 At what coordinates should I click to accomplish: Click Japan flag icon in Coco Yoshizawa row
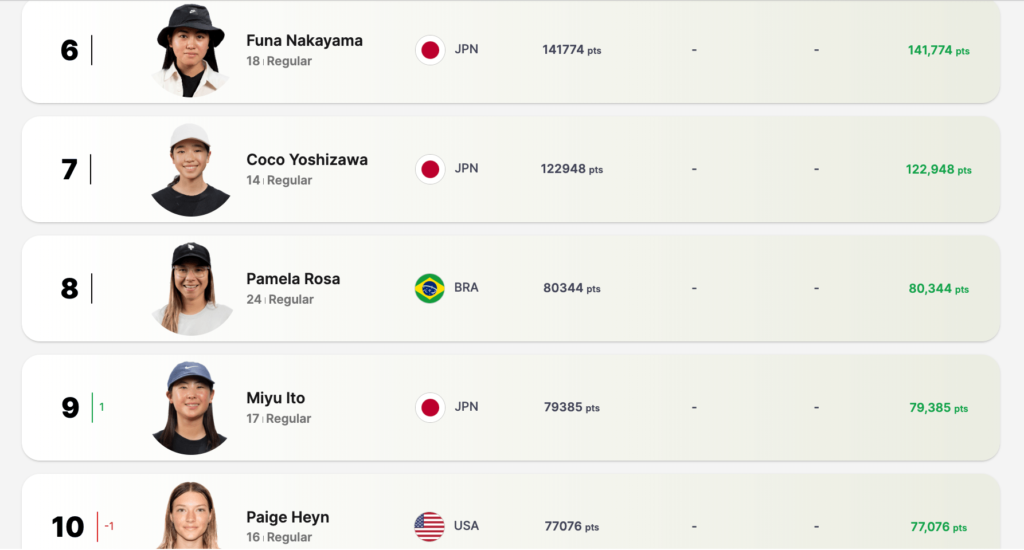coord(430,169)
